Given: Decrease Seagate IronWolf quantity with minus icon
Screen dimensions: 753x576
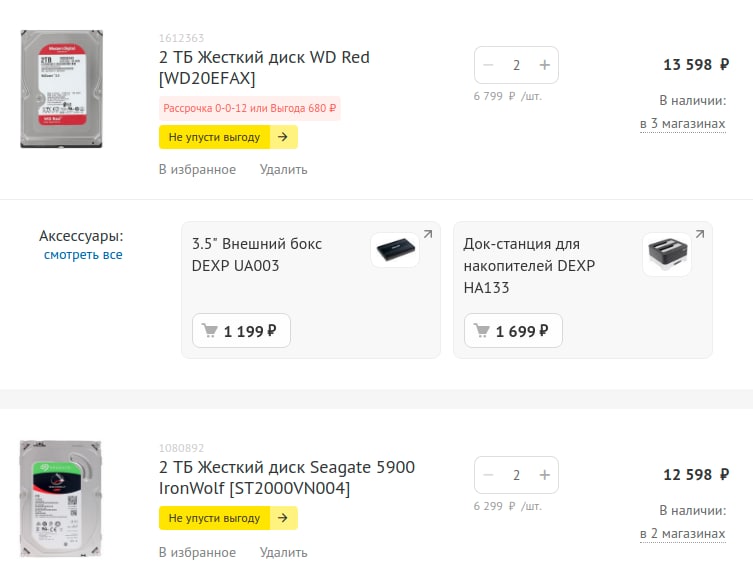Looking at the screenshot, I should (488, 475).
